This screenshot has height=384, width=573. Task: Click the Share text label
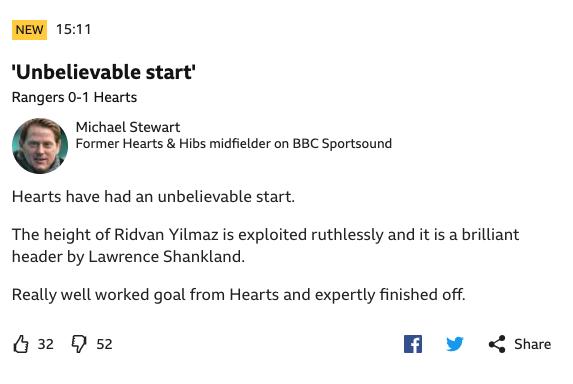(532, 344)
